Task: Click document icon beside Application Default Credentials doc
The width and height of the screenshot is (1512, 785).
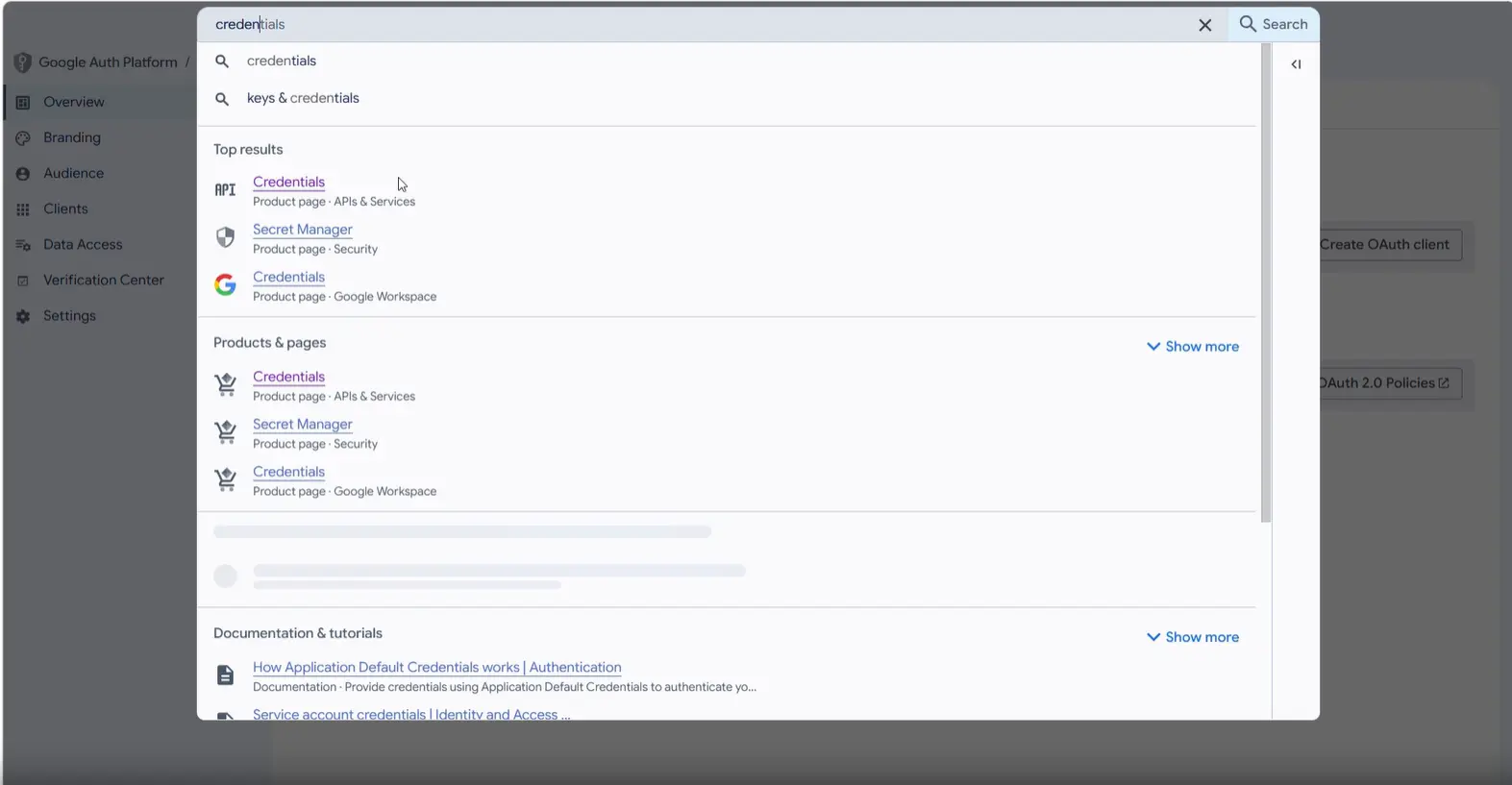Action: [225, 675]
